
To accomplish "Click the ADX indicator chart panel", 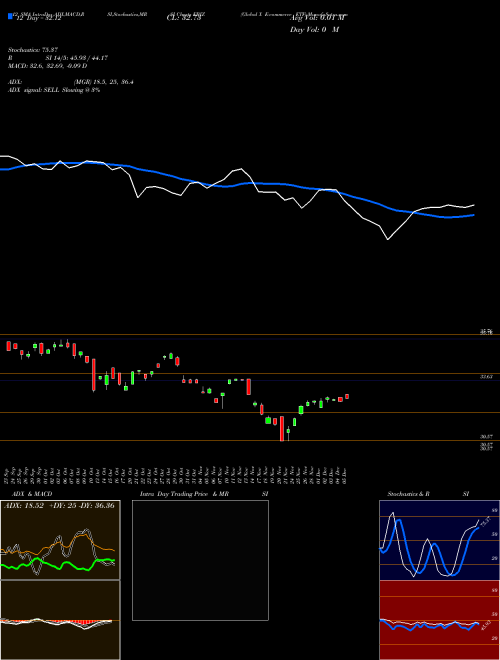I will (60, 540).
